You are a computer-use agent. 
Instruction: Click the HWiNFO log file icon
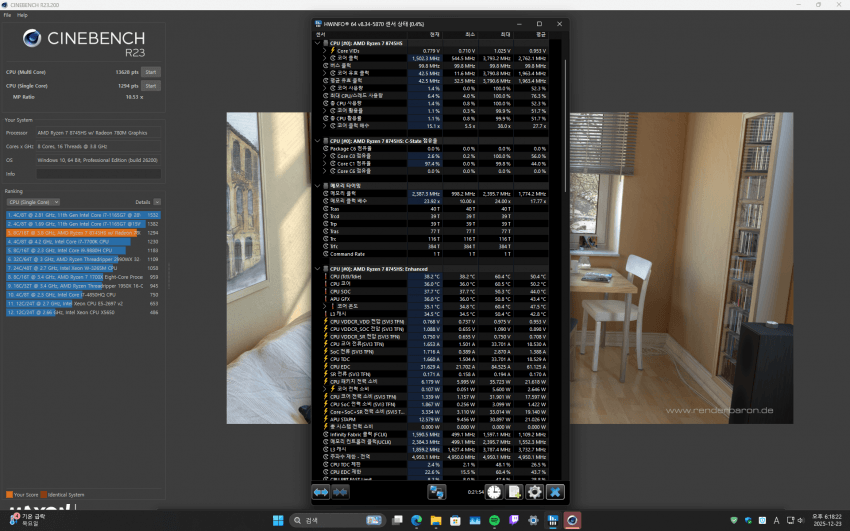click(513, 492)
